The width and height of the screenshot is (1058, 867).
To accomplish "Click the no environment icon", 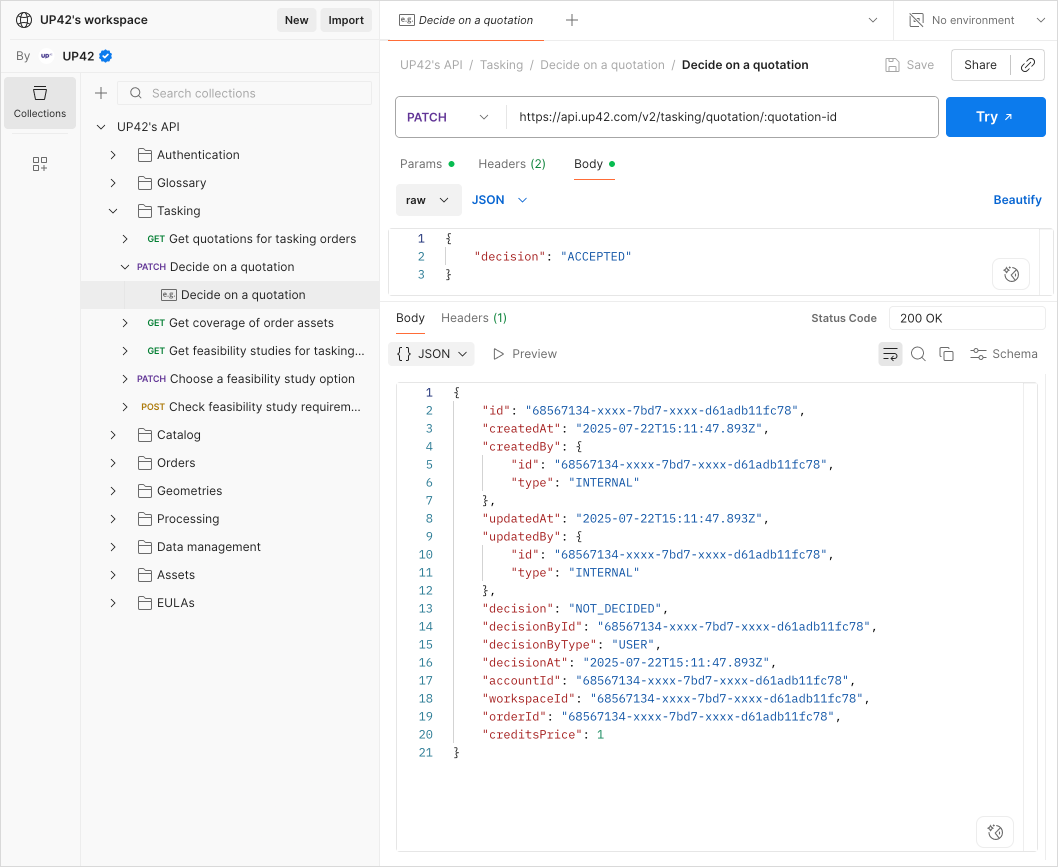I will (x=916, y=20).
